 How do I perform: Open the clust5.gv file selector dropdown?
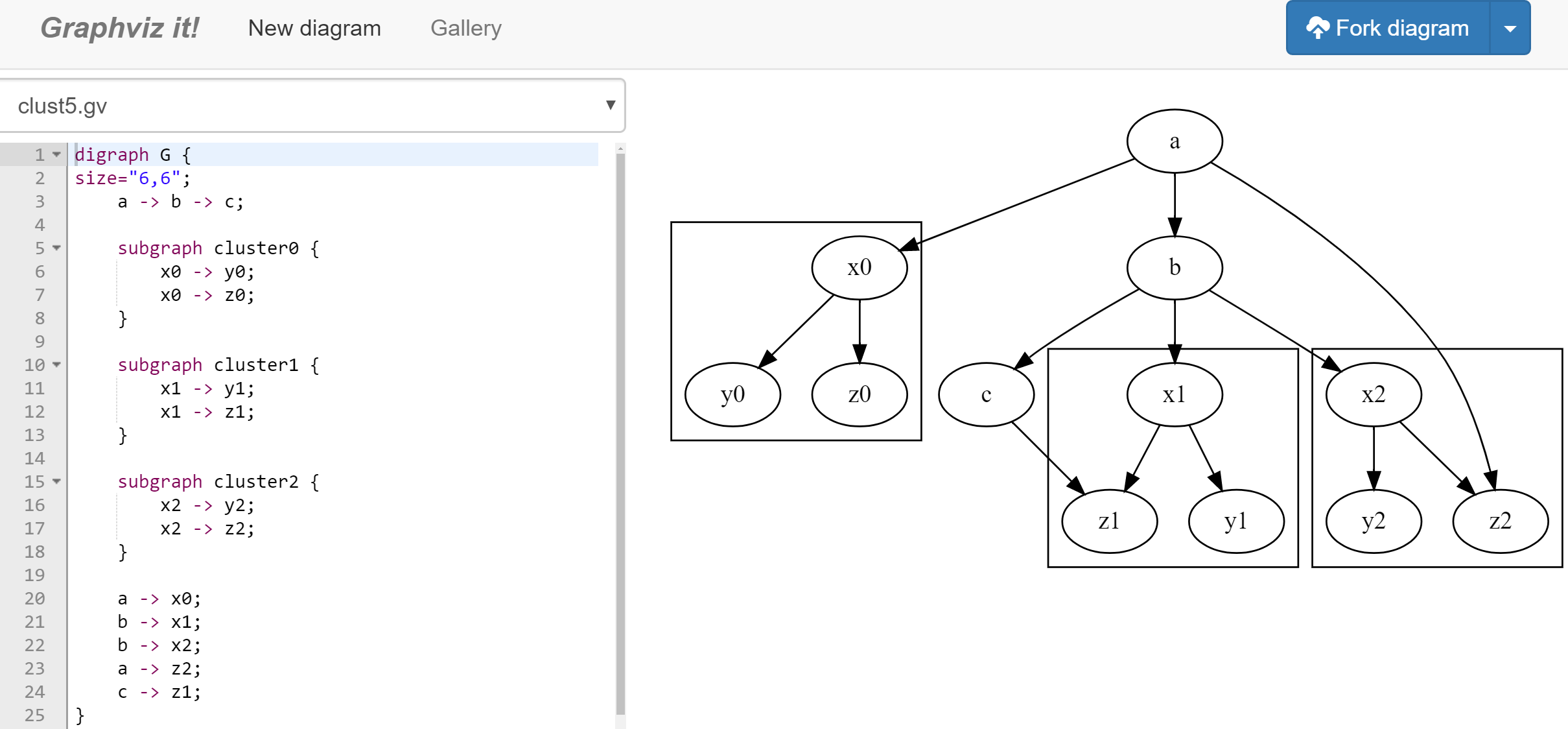(x=608, y=105)
